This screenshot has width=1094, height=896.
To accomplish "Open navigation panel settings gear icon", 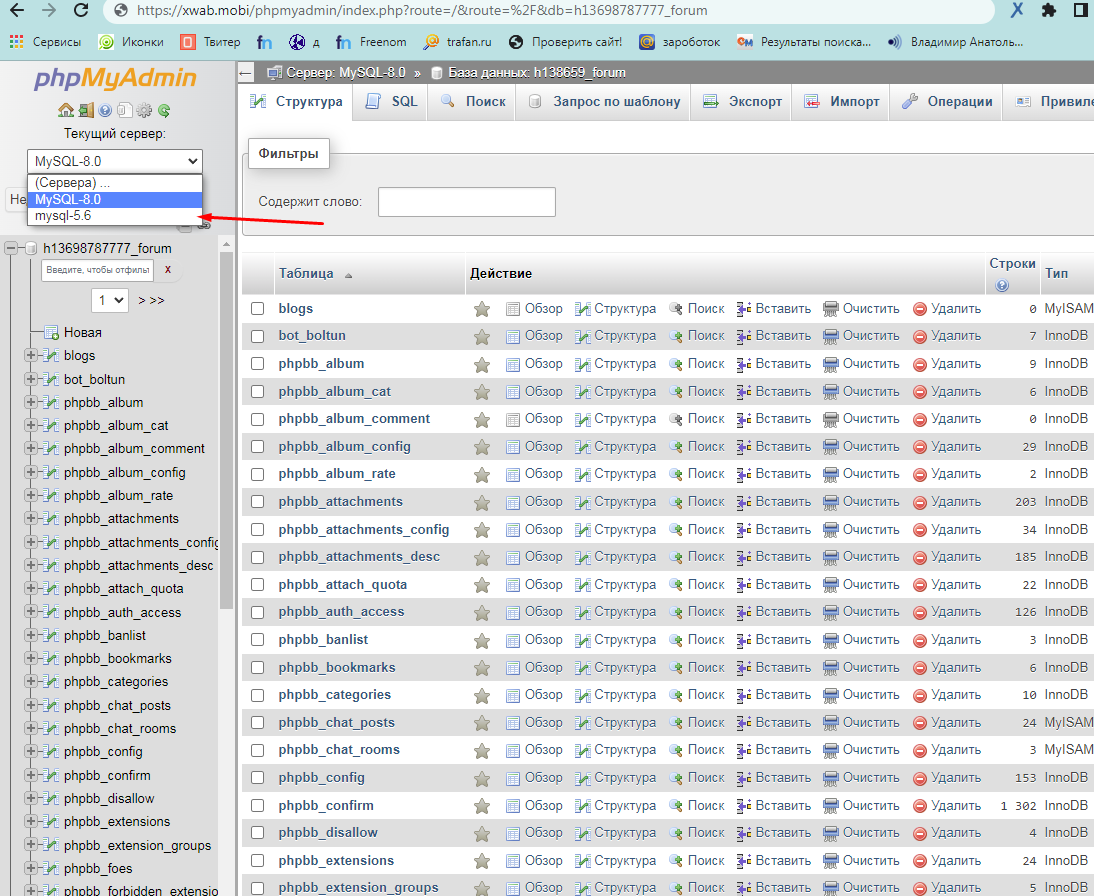I will click(x=144, y=111).
